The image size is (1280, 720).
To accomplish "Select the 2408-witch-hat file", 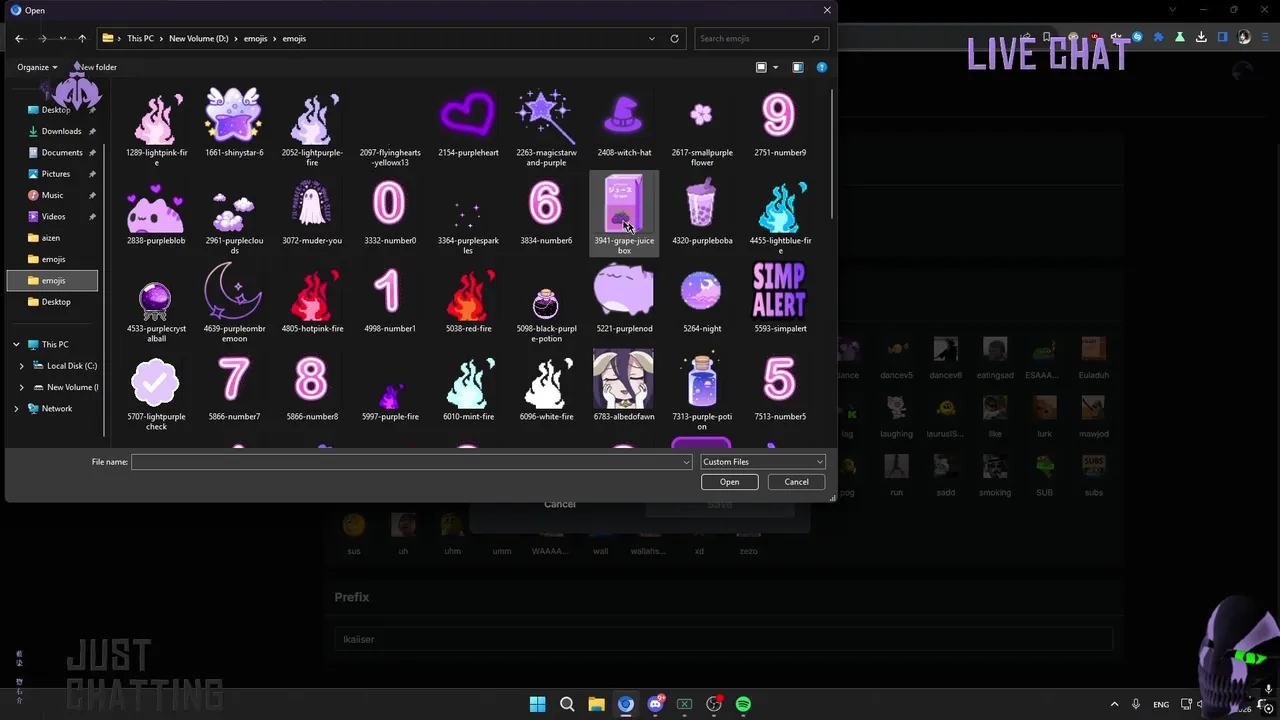I will [x=624, y=122].
